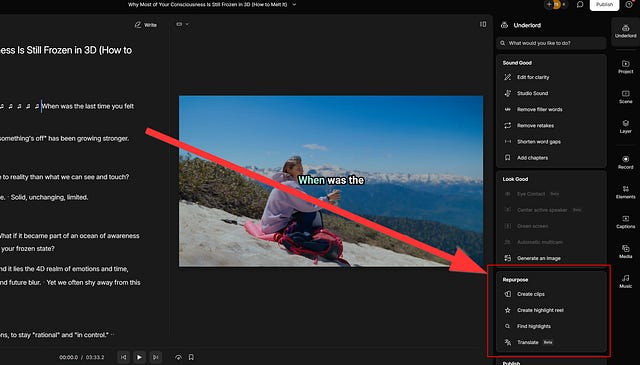Viewport: 640px width, 365px height.
Task: Click the 00:00.0 current timecode
Action: coord(69,357)
